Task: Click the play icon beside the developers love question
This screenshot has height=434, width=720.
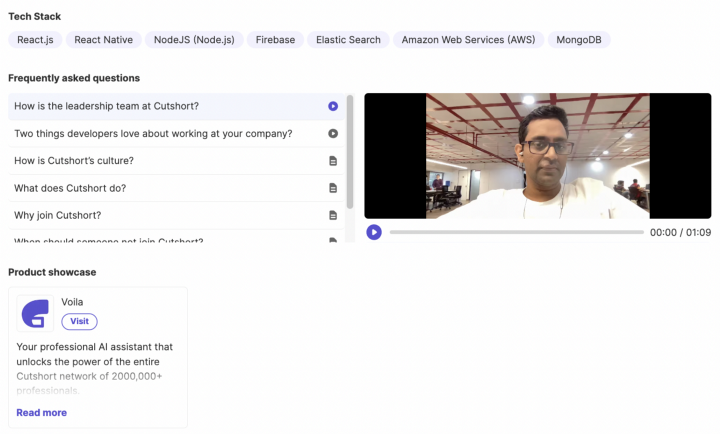Action: point(333,134)
